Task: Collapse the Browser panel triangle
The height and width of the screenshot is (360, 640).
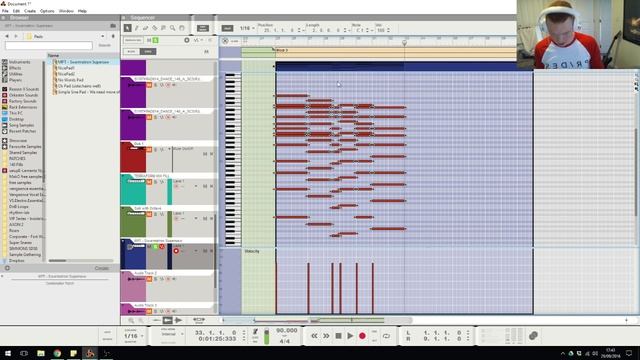Action: (x=3, y=18)
